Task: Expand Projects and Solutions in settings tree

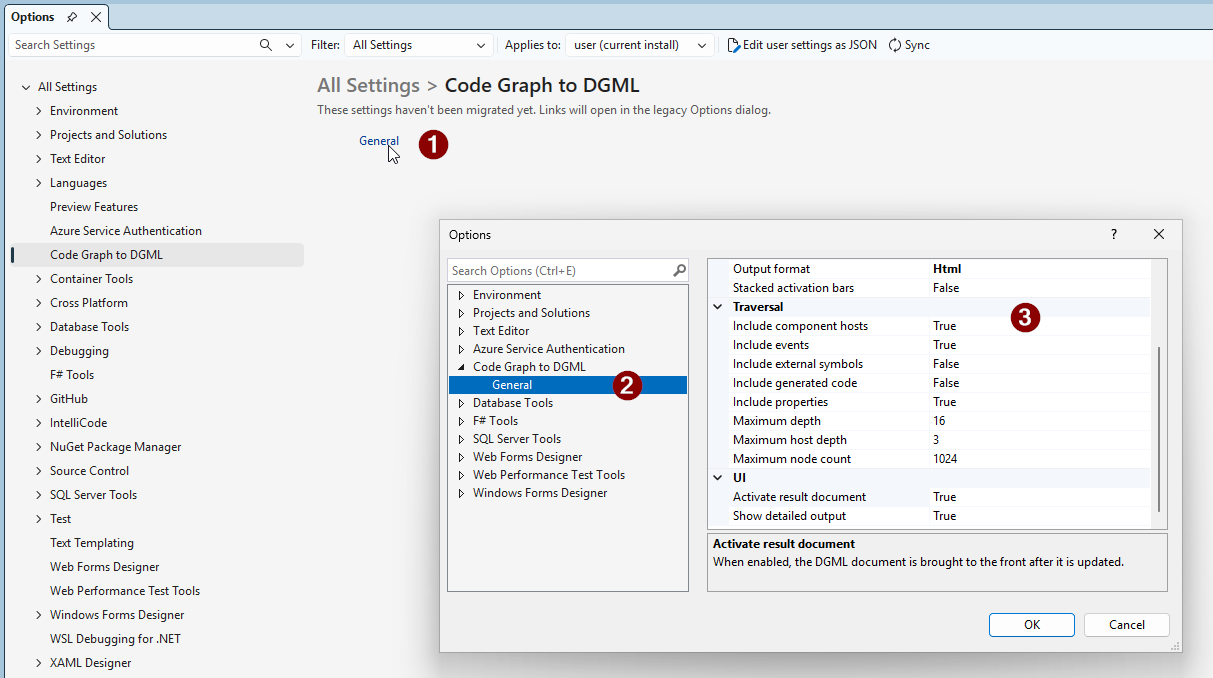Action: (39, 135)
